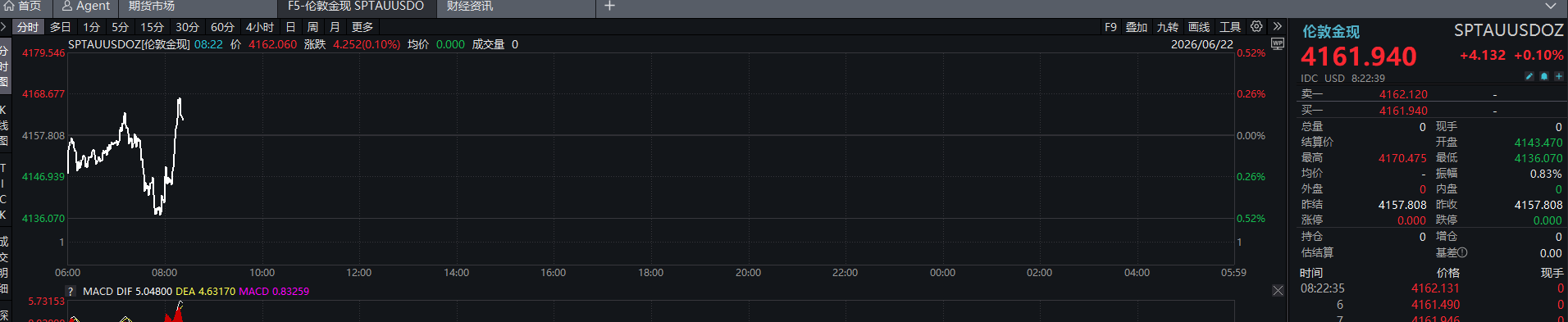This screenshot has height=322, width=1568.
Task: Switch to the 财经资讯 tab
Action: [x=470, y=7]
